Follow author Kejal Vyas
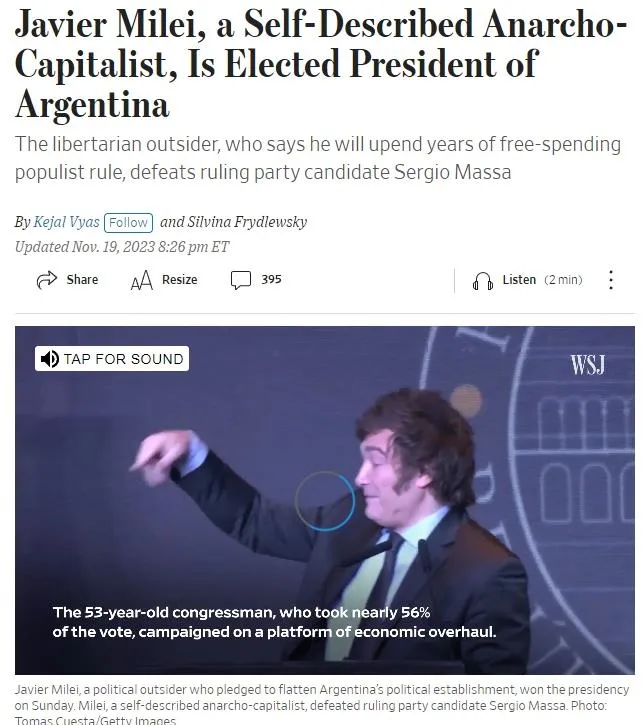The image size is (643, 725). coord(129,222)
